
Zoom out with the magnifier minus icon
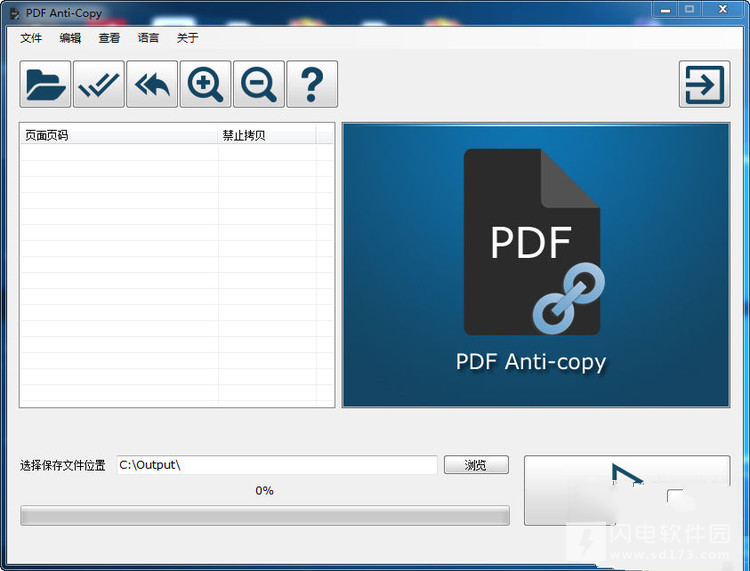click(x=259, y=84)
